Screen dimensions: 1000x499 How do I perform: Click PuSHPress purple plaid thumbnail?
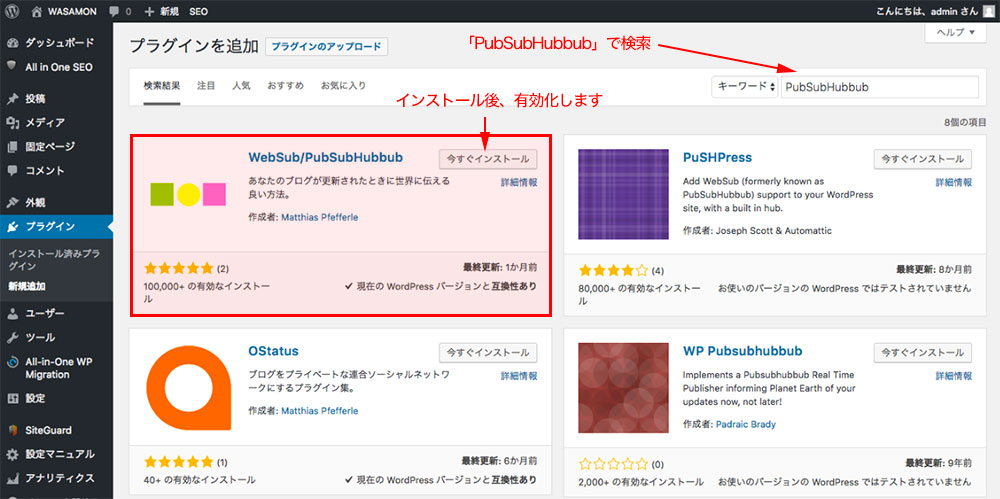tap(623, 194)
